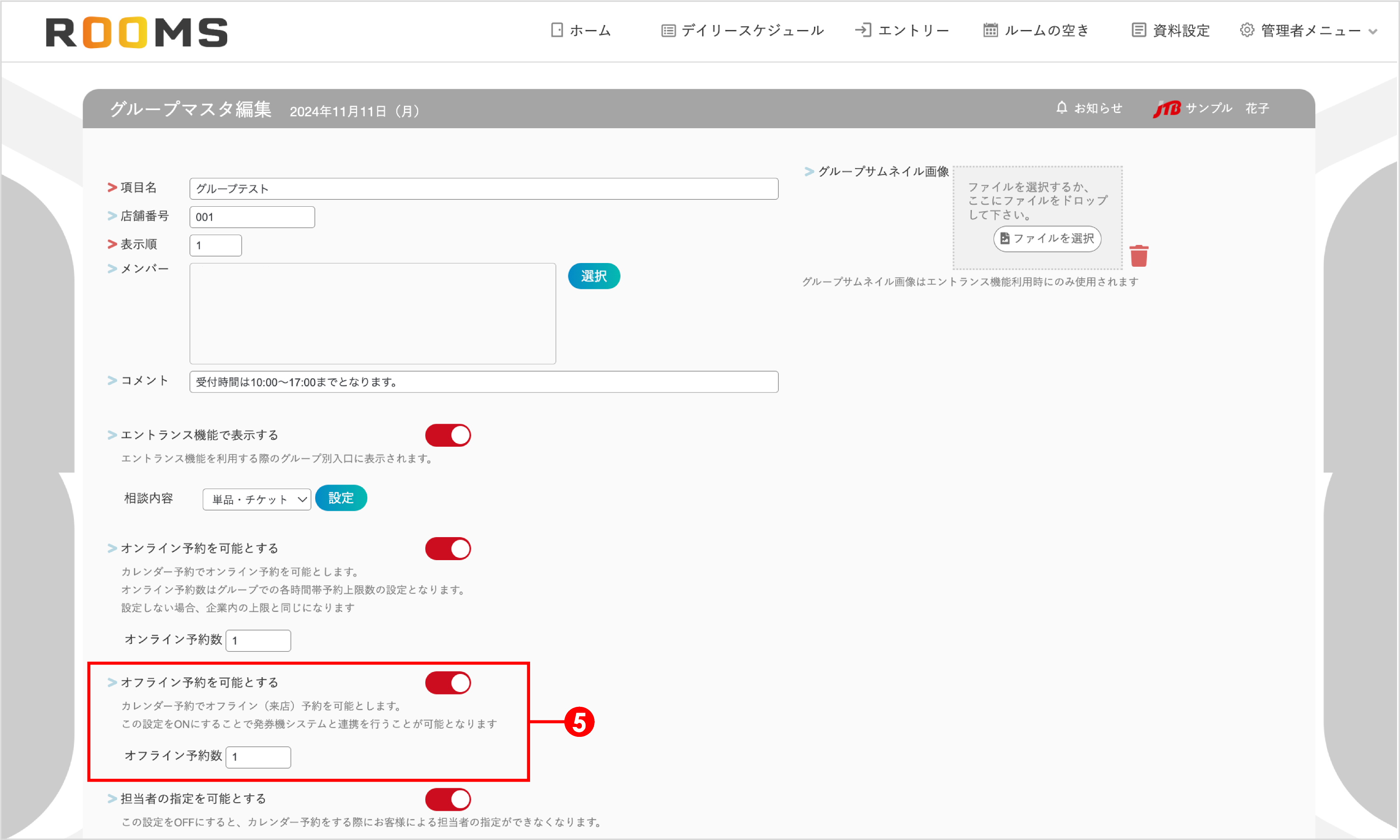This screenshot has height=840, width=1400.
Task: Disable エントランス機能で表示する toggle
Action: (x=447, y=435)
